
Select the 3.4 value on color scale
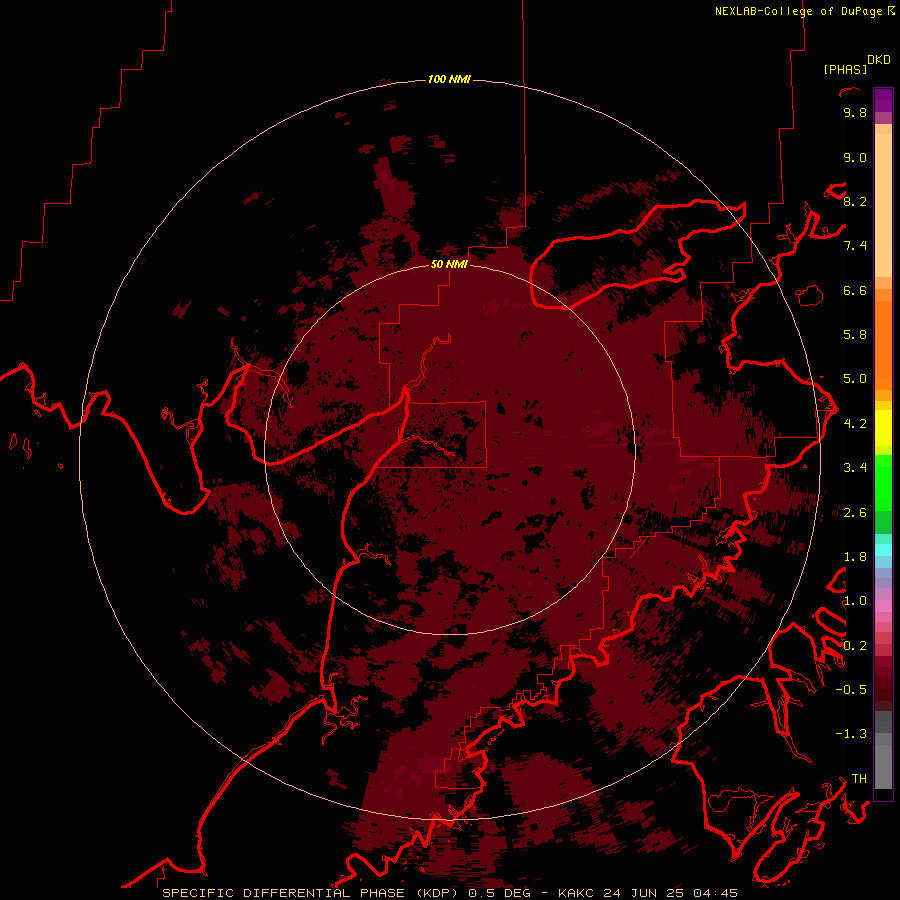(x=855, y=468)
